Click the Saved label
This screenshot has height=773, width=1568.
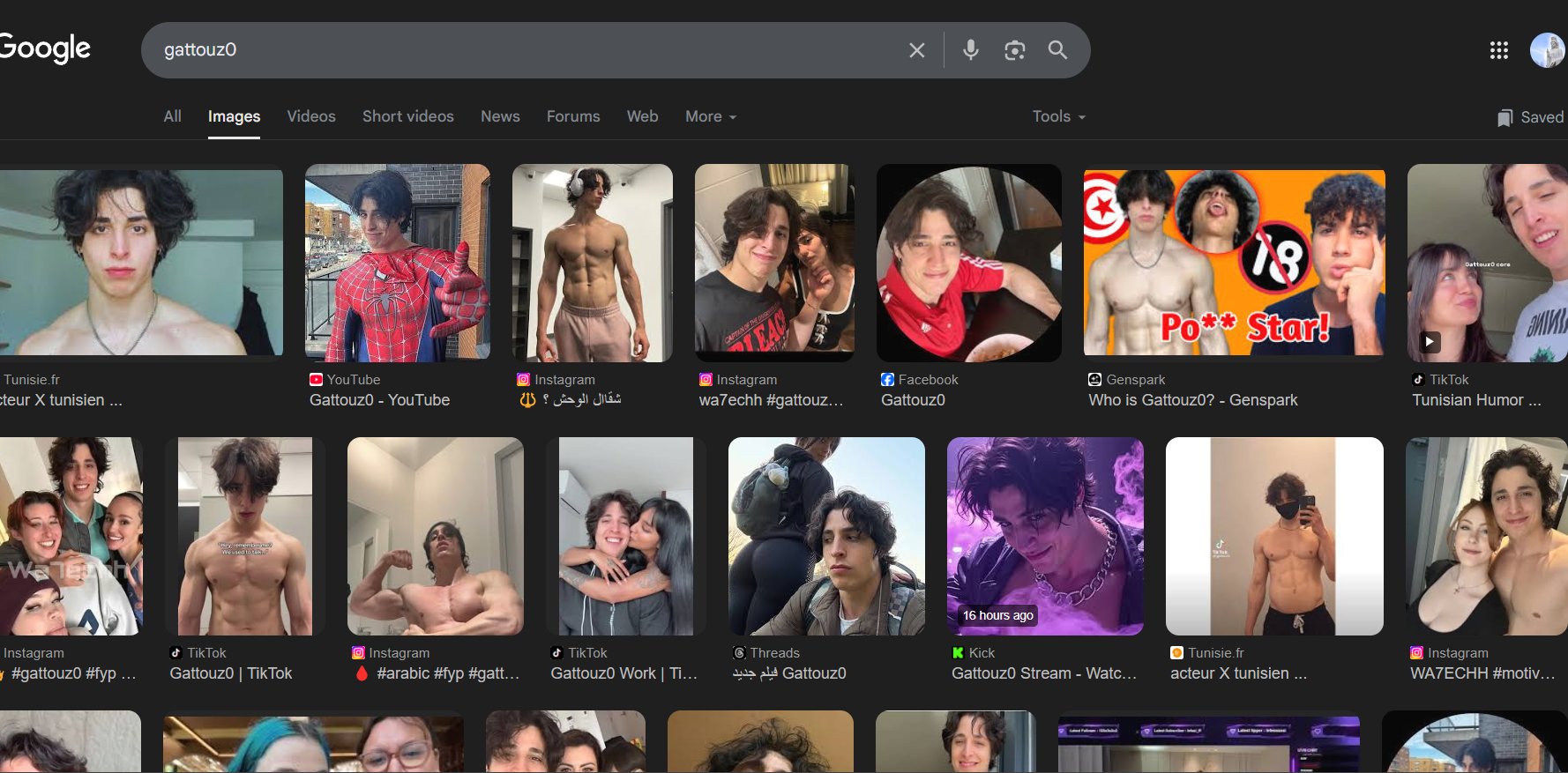(1542, 117)
